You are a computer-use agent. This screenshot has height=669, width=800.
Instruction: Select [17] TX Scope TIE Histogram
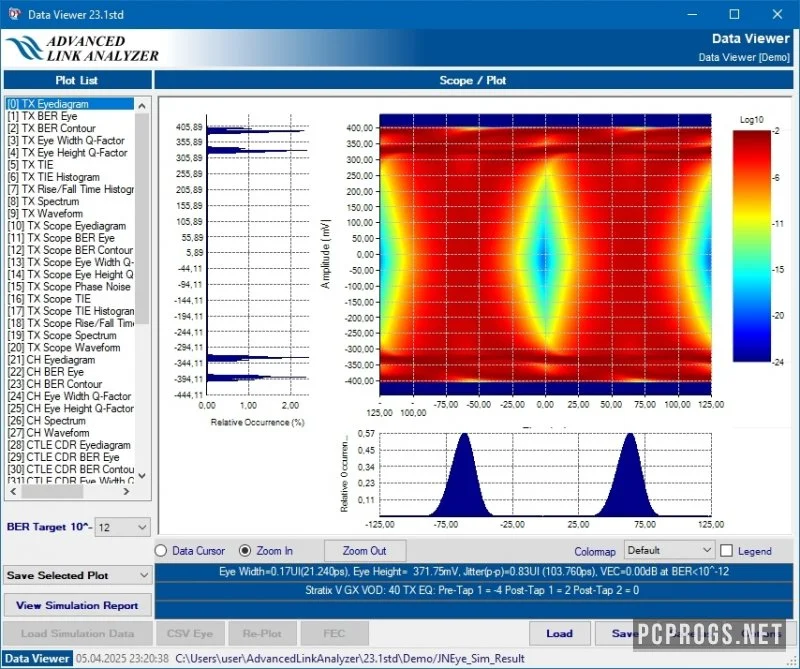70,311
